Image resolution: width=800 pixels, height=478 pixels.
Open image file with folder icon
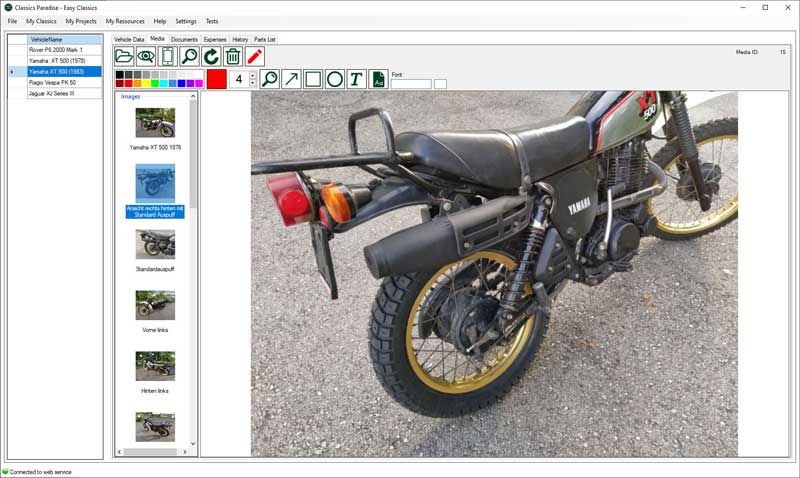124,56
